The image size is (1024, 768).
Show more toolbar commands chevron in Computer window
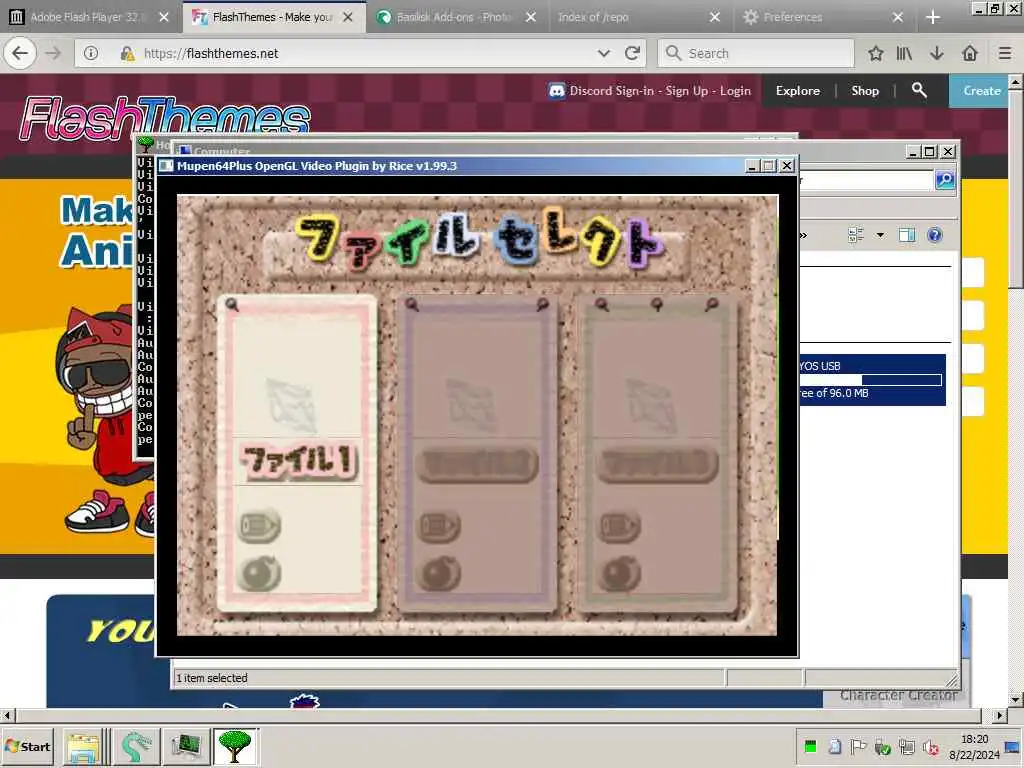click(803, 235)
